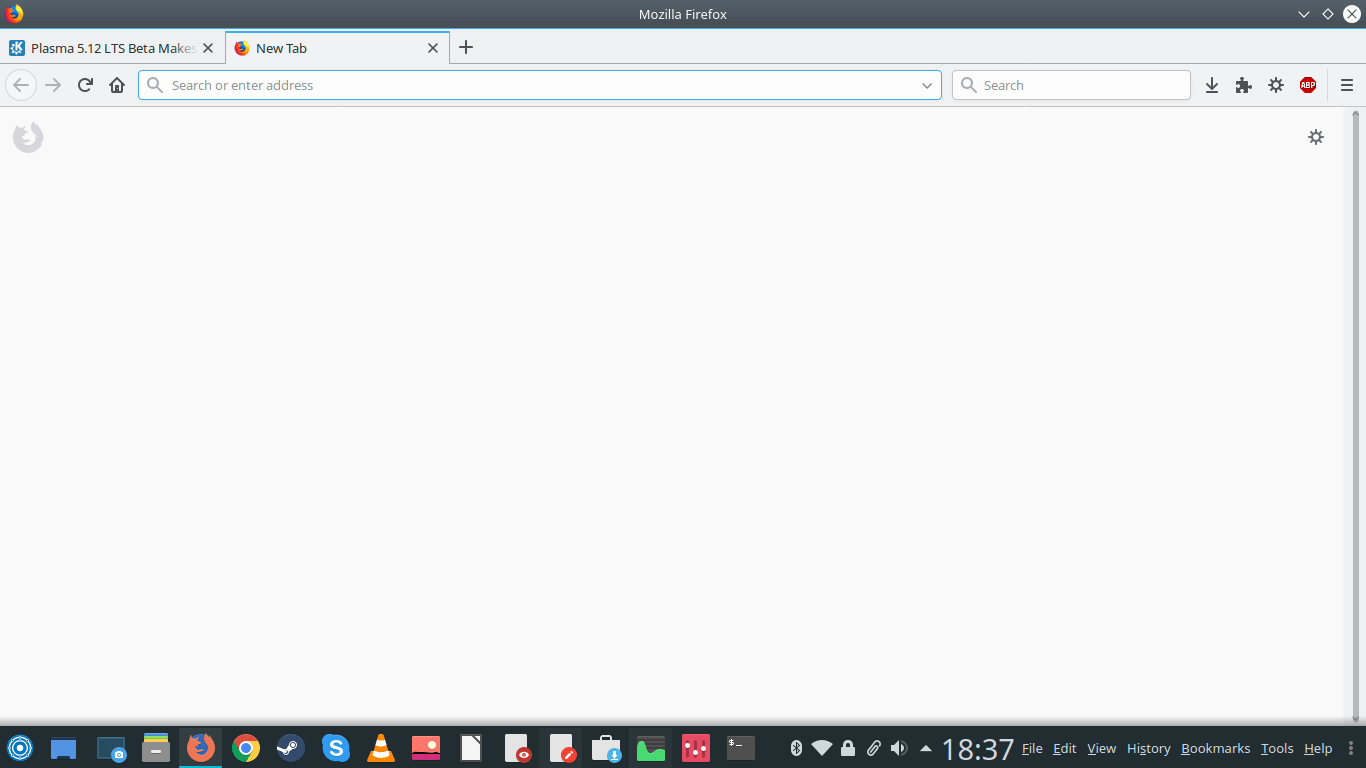Open the KDE application launcher
This screenshot has height=768, width=1366.
tap(20, 747)
